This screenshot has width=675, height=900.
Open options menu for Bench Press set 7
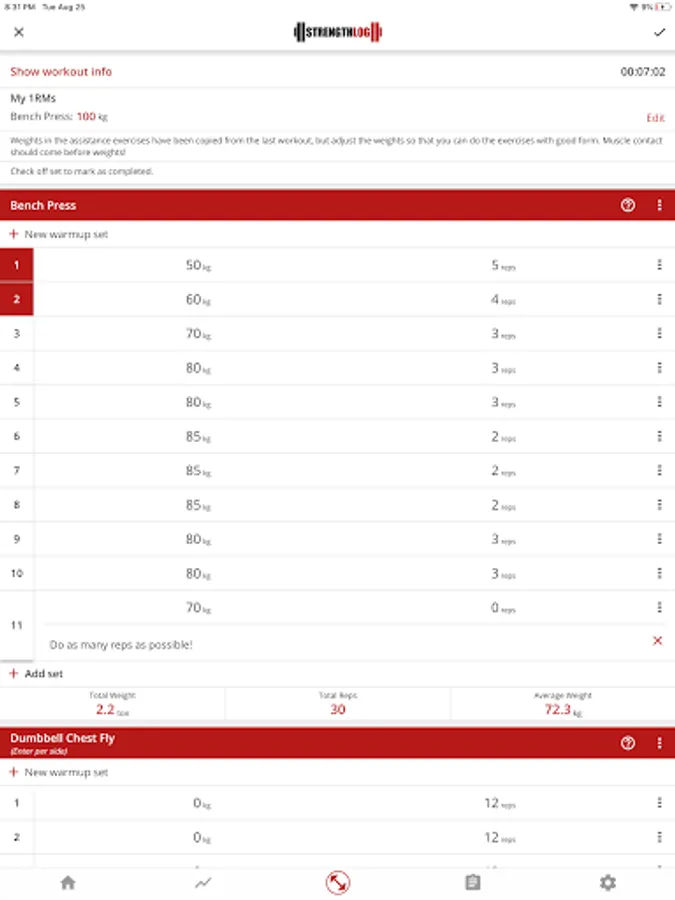659,470
